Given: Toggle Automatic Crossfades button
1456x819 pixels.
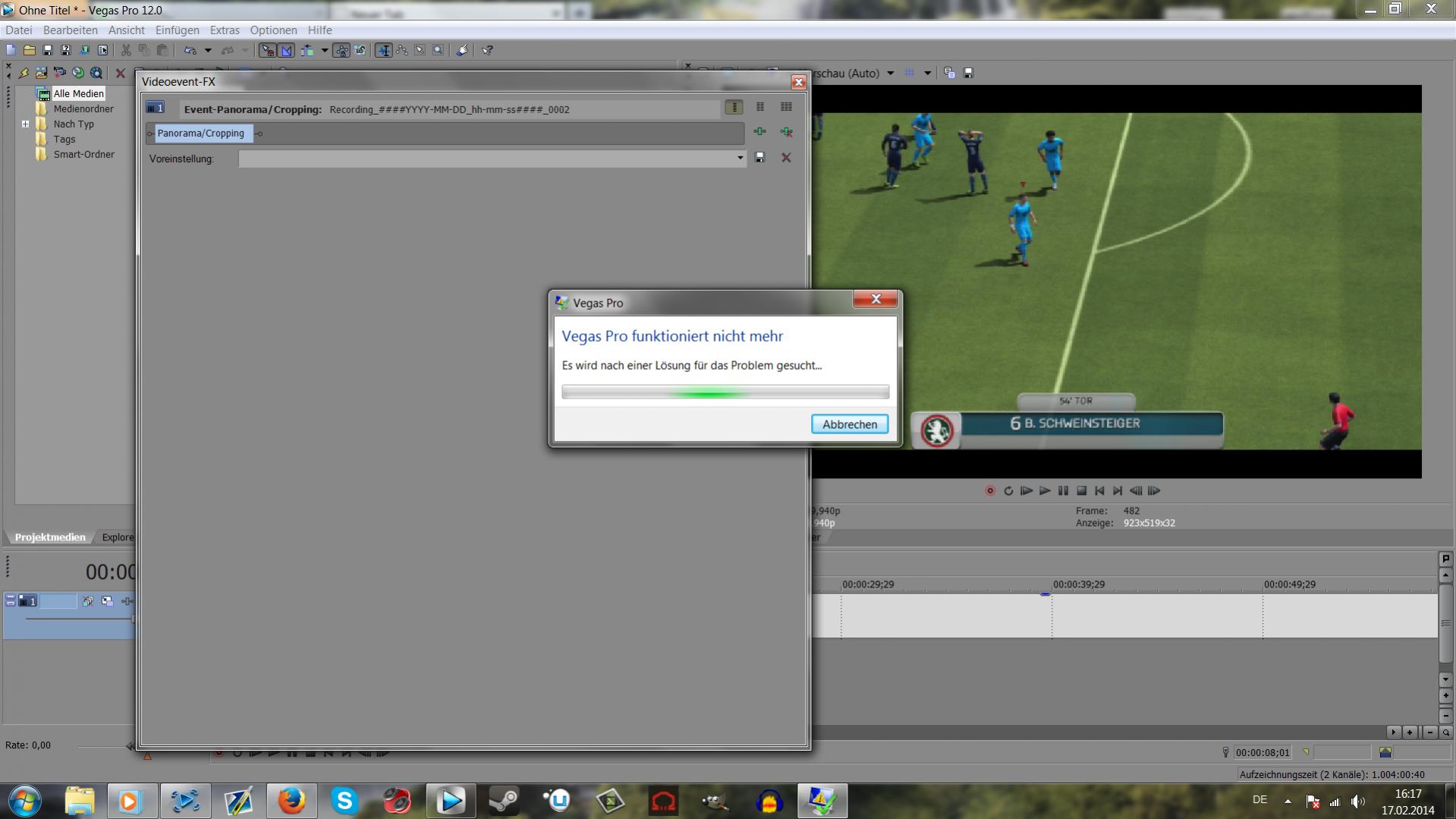Looking at the screenshot, I should pyautogui.click(x=287, y=50).
